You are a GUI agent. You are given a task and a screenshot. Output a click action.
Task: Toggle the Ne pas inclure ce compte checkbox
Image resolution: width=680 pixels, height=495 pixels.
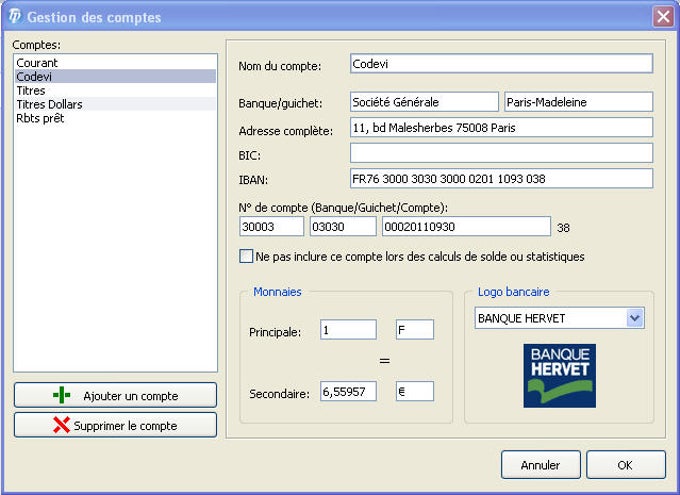coord(246,256)
